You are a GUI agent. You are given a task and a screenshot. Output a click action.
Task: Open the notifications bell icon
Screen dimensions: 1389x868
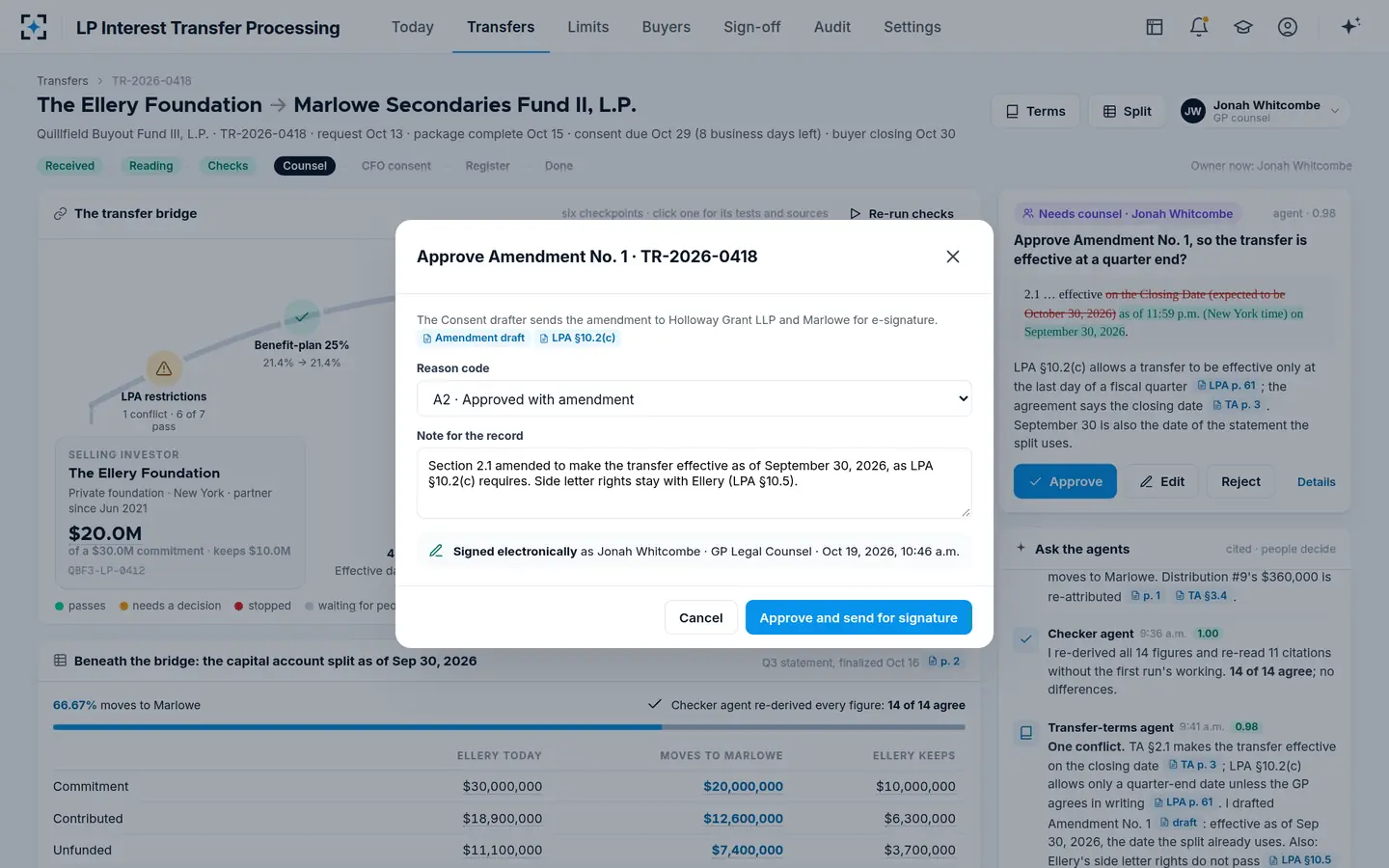coord(1199,27)
